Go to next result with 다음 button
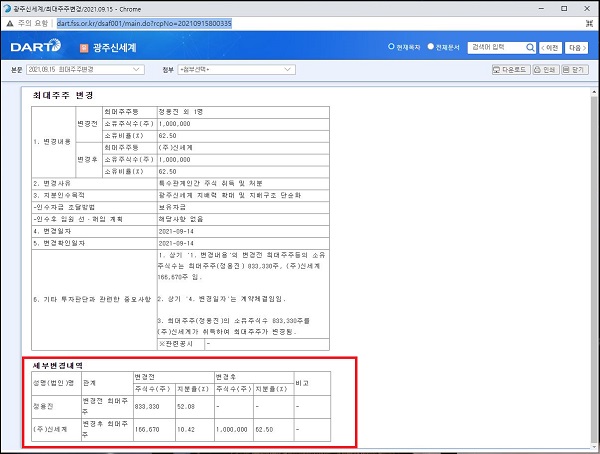Screen dimensions: 600x454 (576, 47)
